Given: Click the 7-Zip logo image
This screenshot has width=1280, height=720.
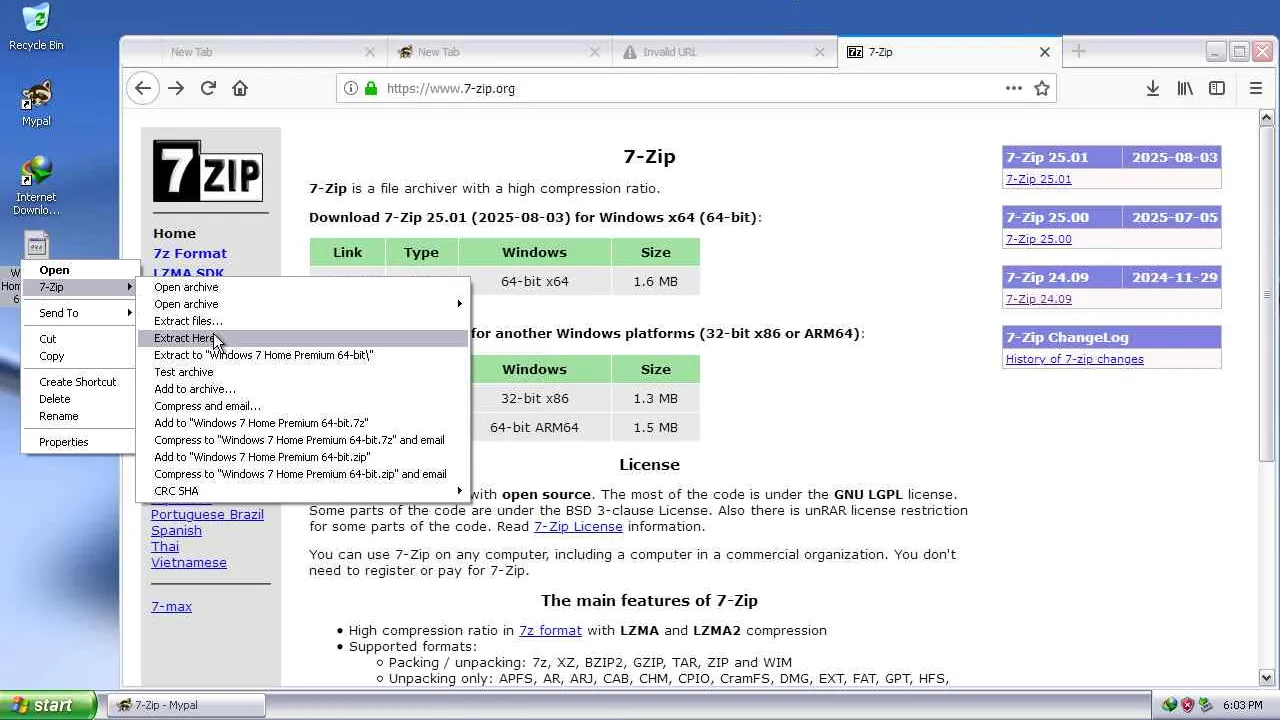Looking at the screenshot, I should tap(208, 171).
